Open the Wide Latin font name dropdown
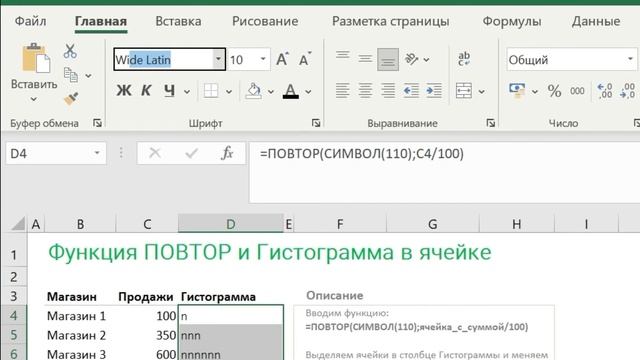Screen dimensions: 640x360 (x=218, y=59)
